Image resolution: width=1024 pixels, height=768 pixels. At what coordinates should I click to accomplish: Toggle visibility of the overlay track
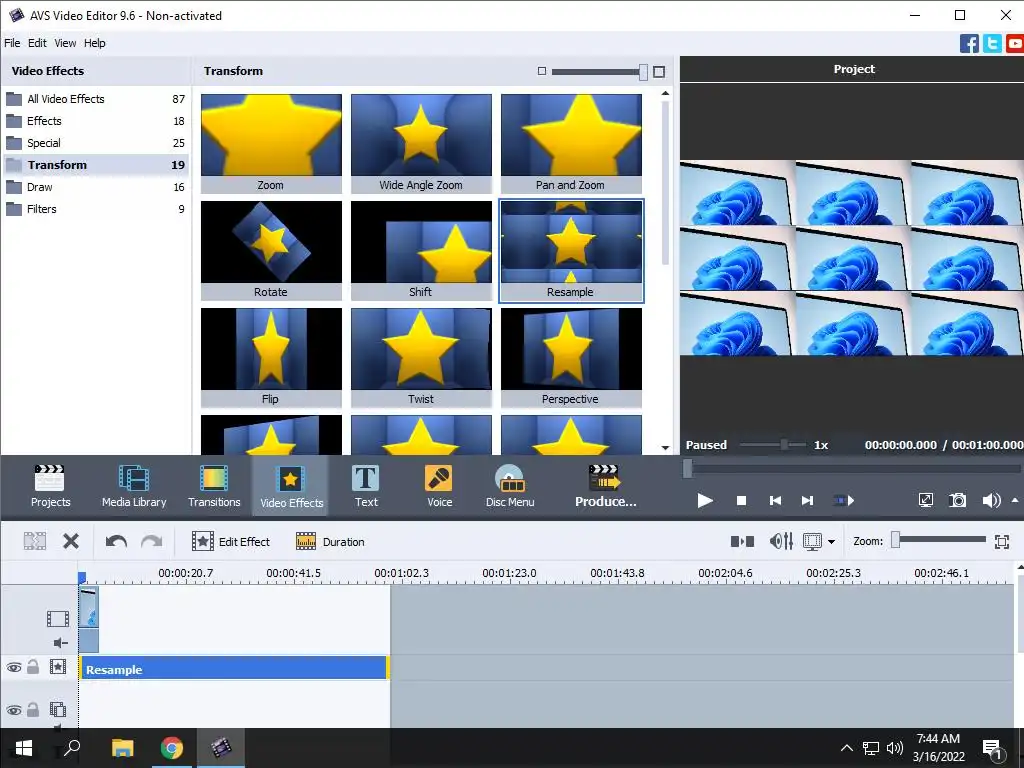[x=14, y=710]
